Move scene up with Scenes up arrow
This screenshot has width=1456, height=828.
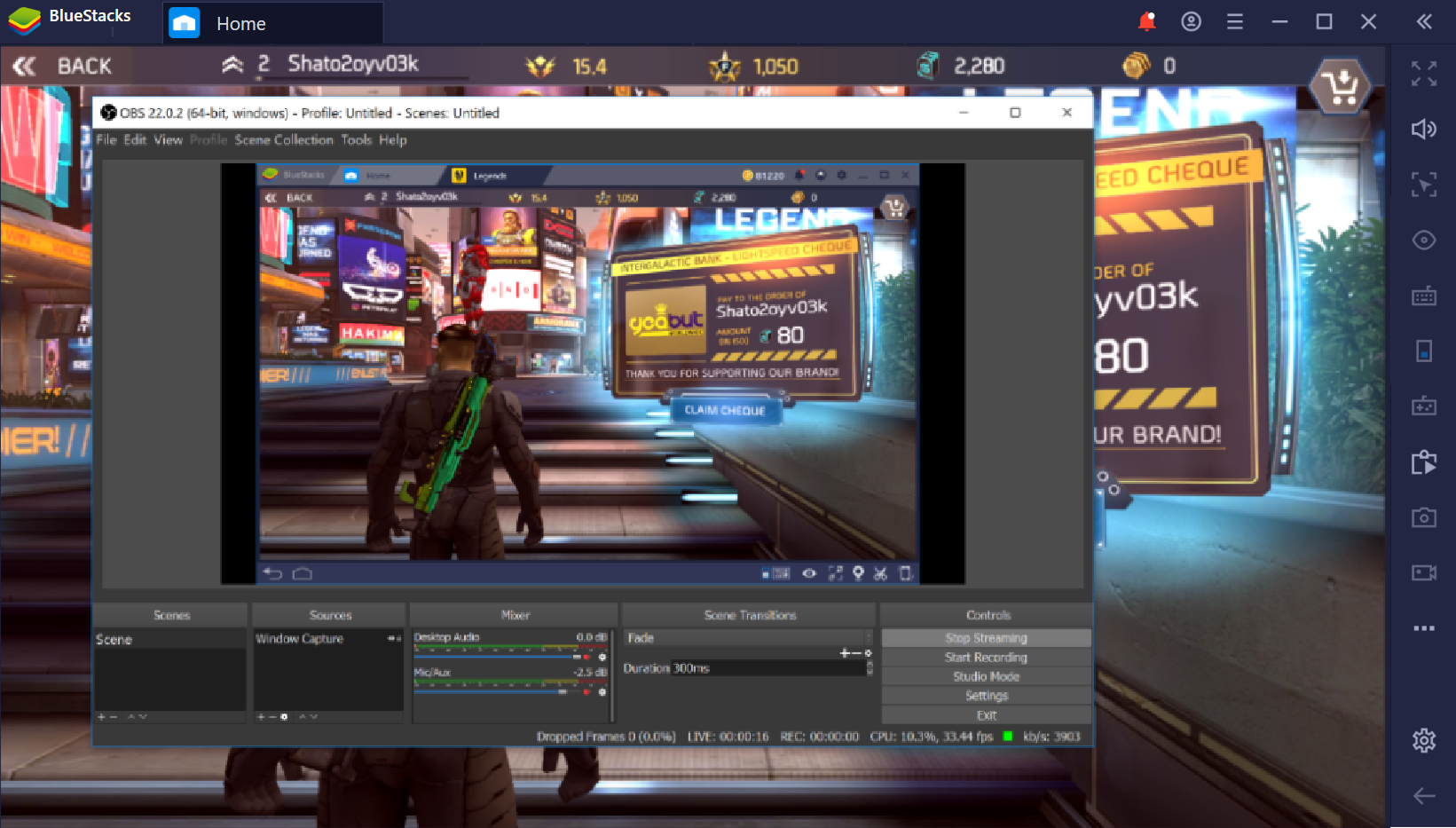point(131,717)
